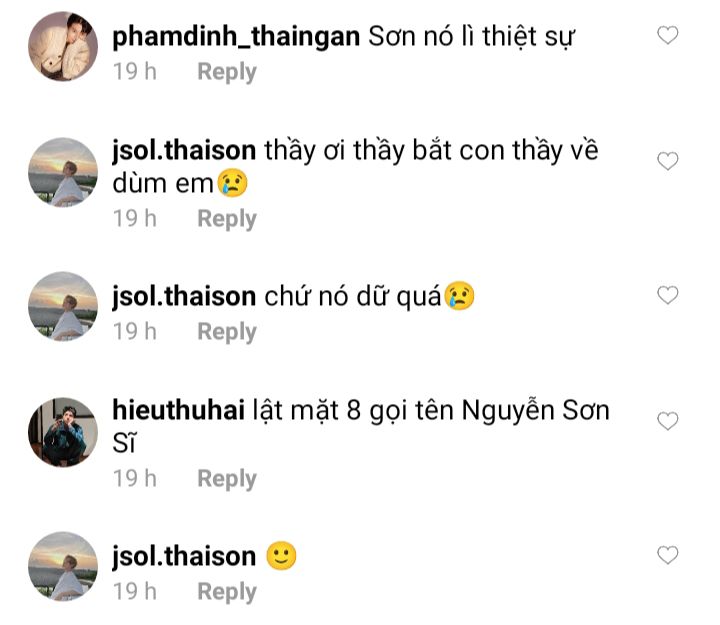Tap heart on 'thầy ơi thầy bắt con' comment
Image resolution: width=720 pixels, height=625 pixels.
click(667, 161)
